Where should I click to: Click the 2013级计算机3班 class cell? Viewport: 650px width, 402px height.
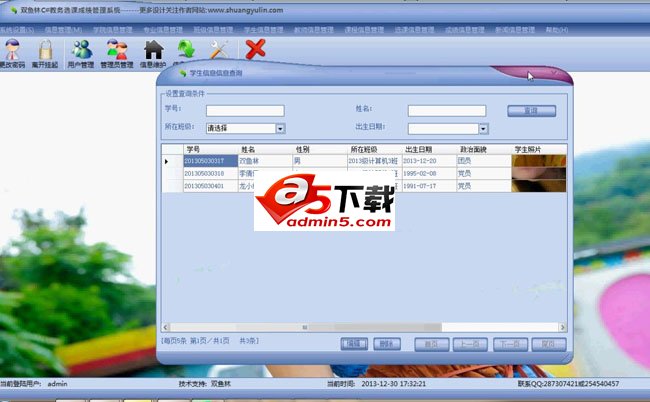pos(375,161)
